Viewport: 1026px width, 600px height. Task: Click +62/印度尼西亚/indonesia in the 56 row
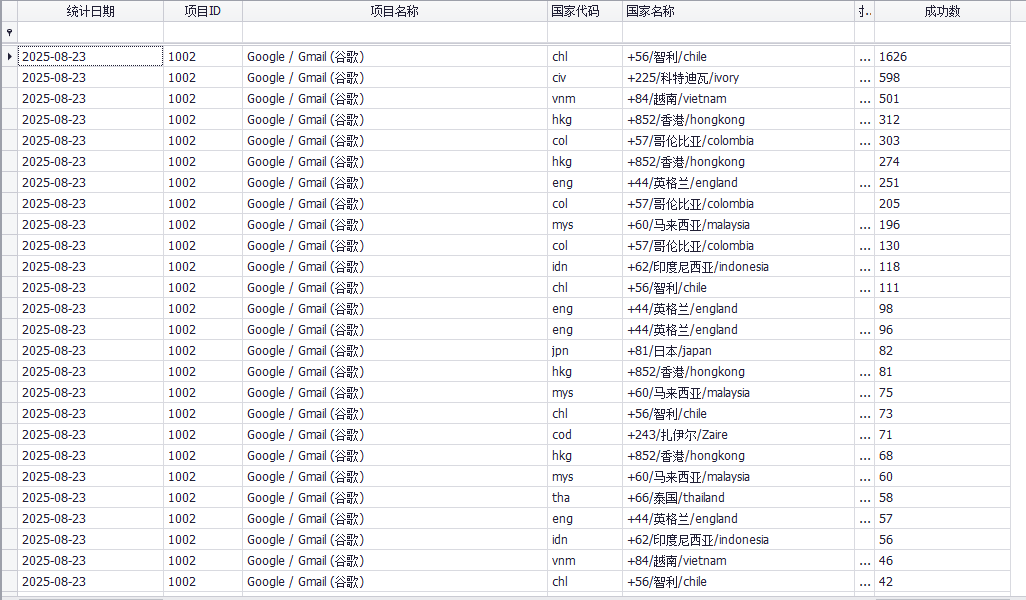[738, 539]
